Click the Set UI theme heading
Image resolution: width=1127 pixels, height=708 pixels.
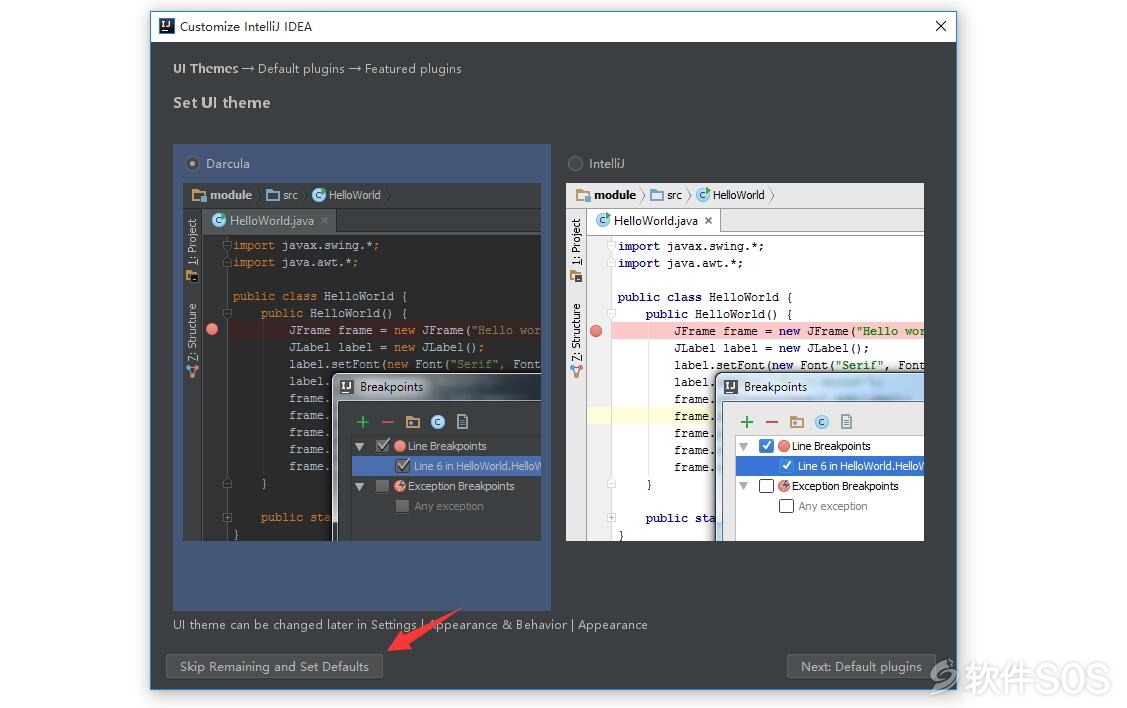point(221,103)
